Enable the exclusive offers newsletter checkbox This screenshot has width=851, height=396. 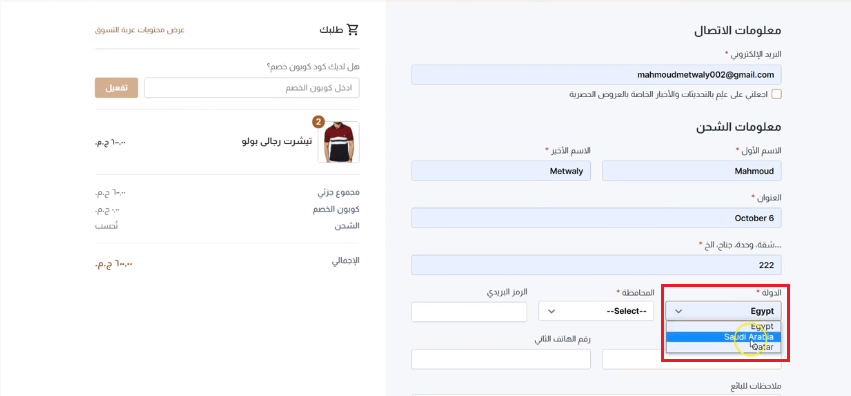pos(777,94)
